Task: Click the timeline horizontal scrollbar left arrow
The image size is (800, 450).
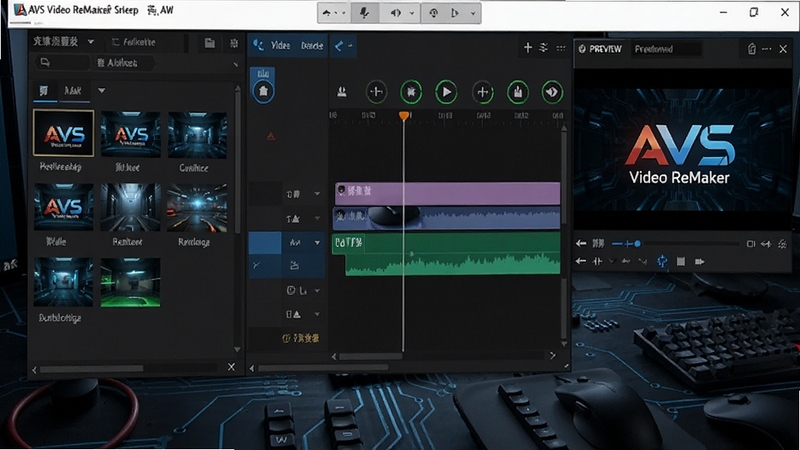Action: tap(334, 357)
